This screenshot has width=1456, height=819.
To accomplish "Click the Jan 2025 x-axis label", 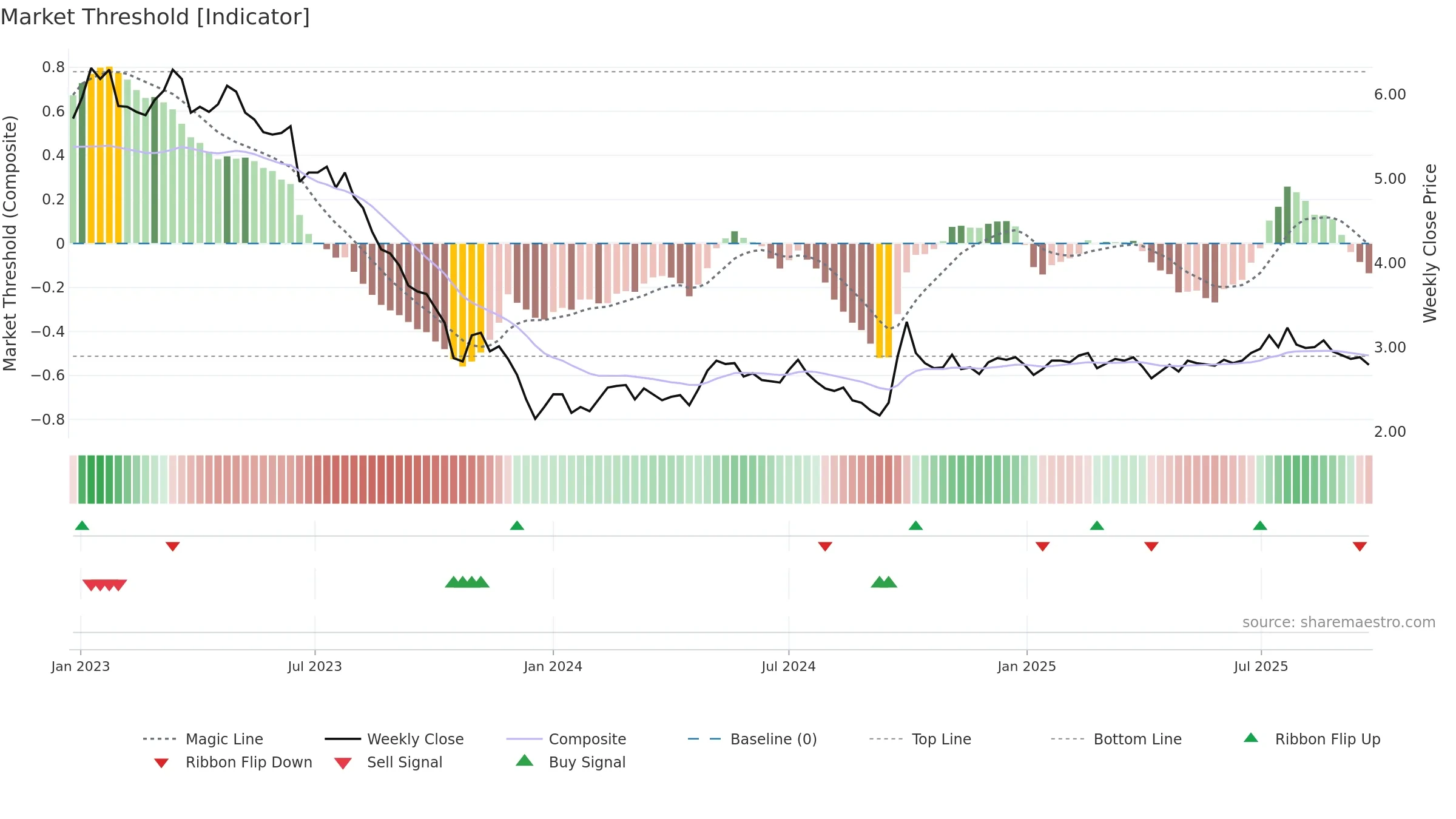I will (x=1026, y=667).
